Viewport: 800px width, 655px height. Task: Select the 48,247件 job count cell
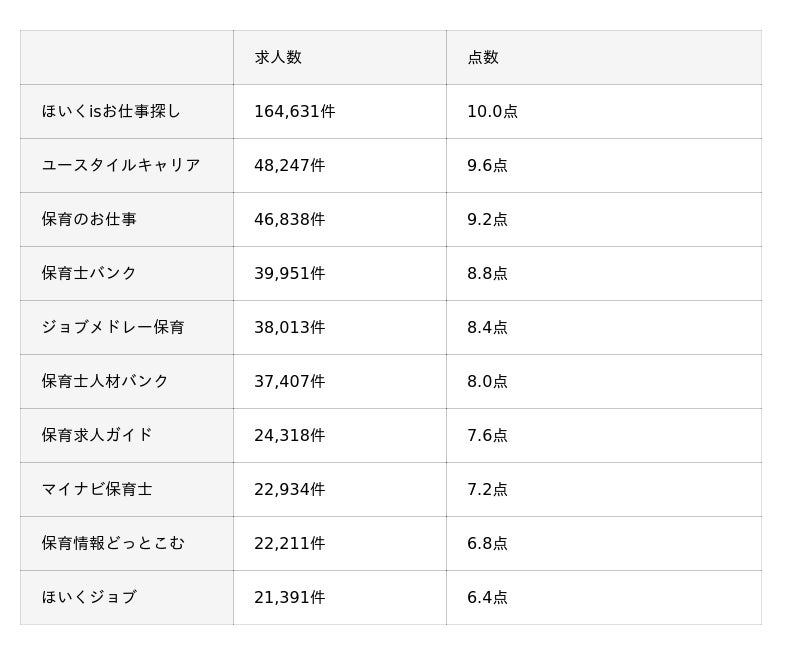click(x=290, y=166)
